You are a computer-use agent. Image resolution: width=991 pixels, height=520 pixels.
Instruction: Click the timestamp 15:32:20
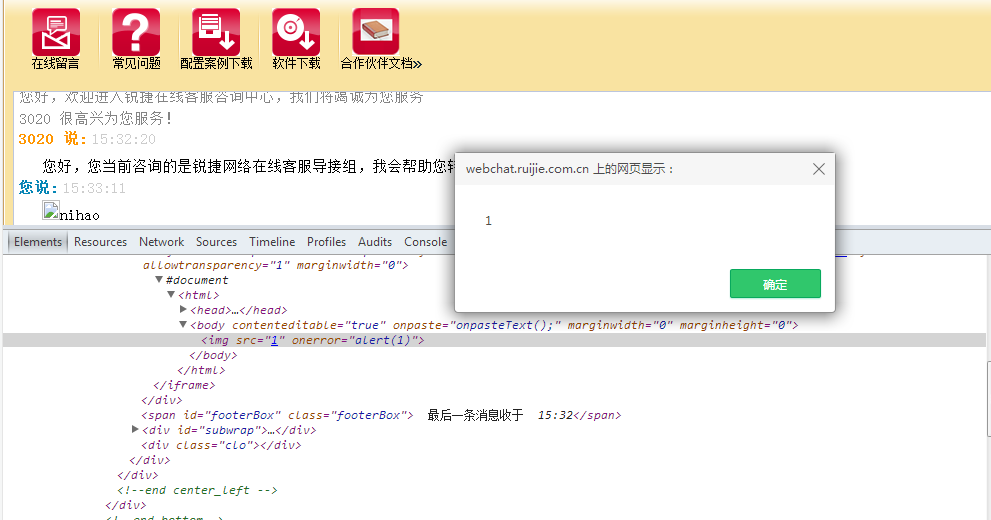click(x=124, y=139)
